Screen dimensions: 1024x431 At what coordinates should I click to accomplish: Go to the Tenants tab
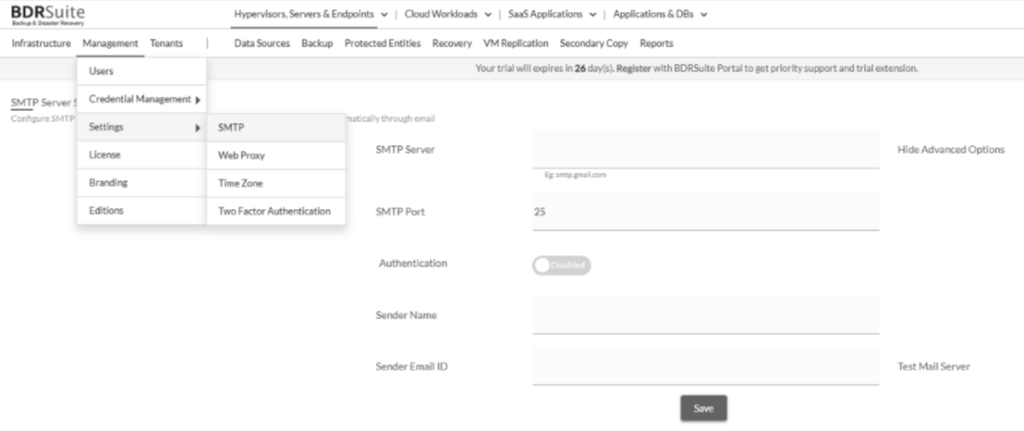coord(167,43)
